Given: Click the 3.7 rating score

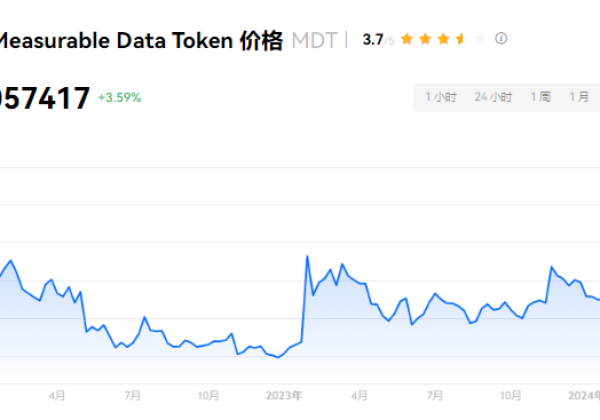Looking at the screenshot, I should [374, 40].
